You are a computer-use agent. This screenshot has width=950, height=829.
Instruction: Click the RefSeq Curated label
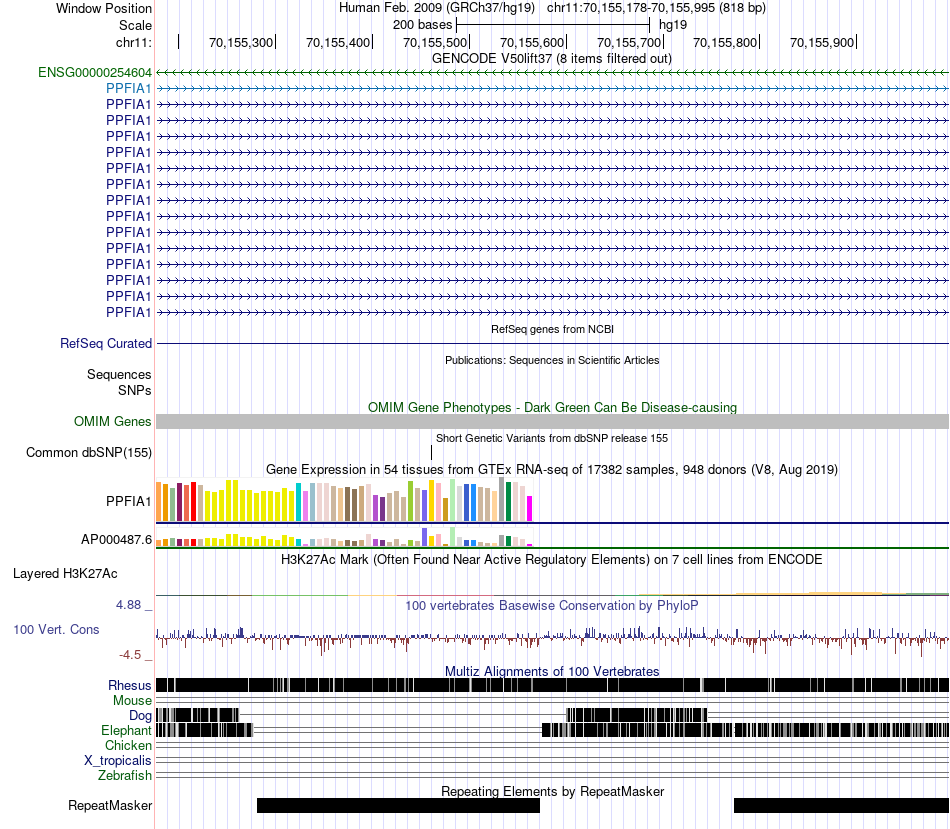(x=105, y=344)
